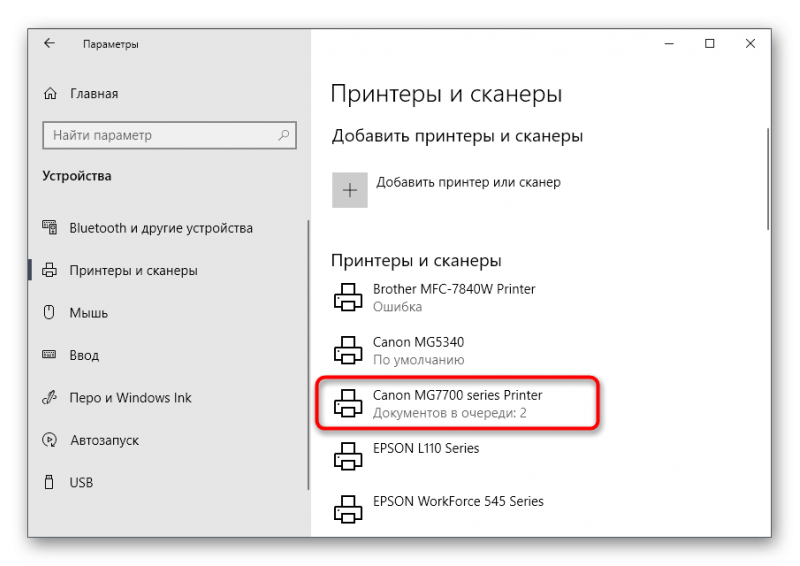The width and height of the screenshot is (800, 566).
Task: Open the Мышь settings section
Action: pos(89,313)
